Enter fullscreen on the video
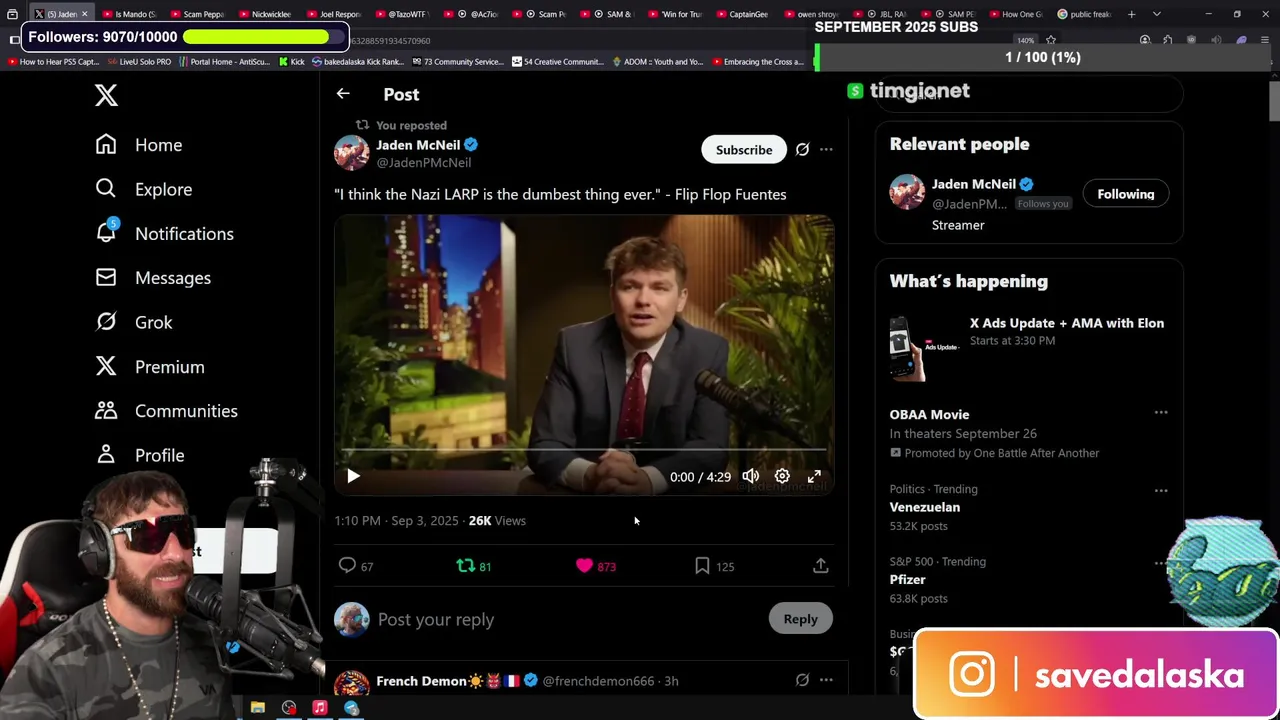Viewport: 1280px width, 720px height. (814, 477)
